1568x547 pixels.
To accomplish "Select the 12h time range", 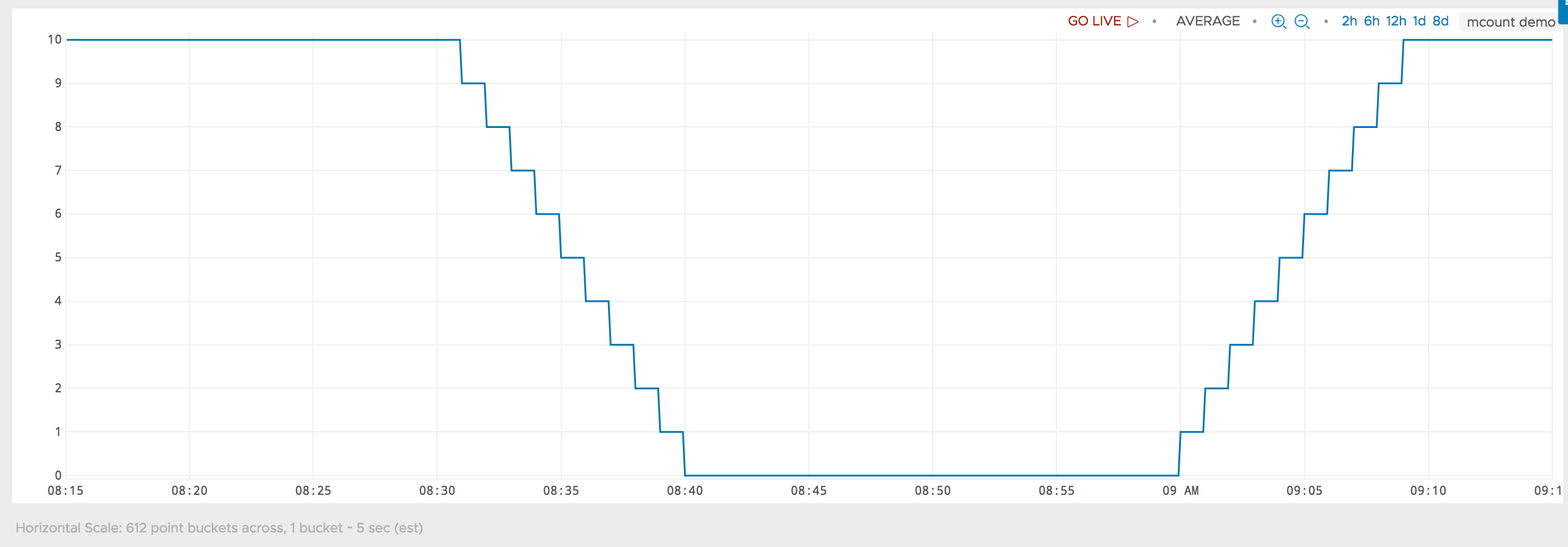I will (x=1396, y=21).
